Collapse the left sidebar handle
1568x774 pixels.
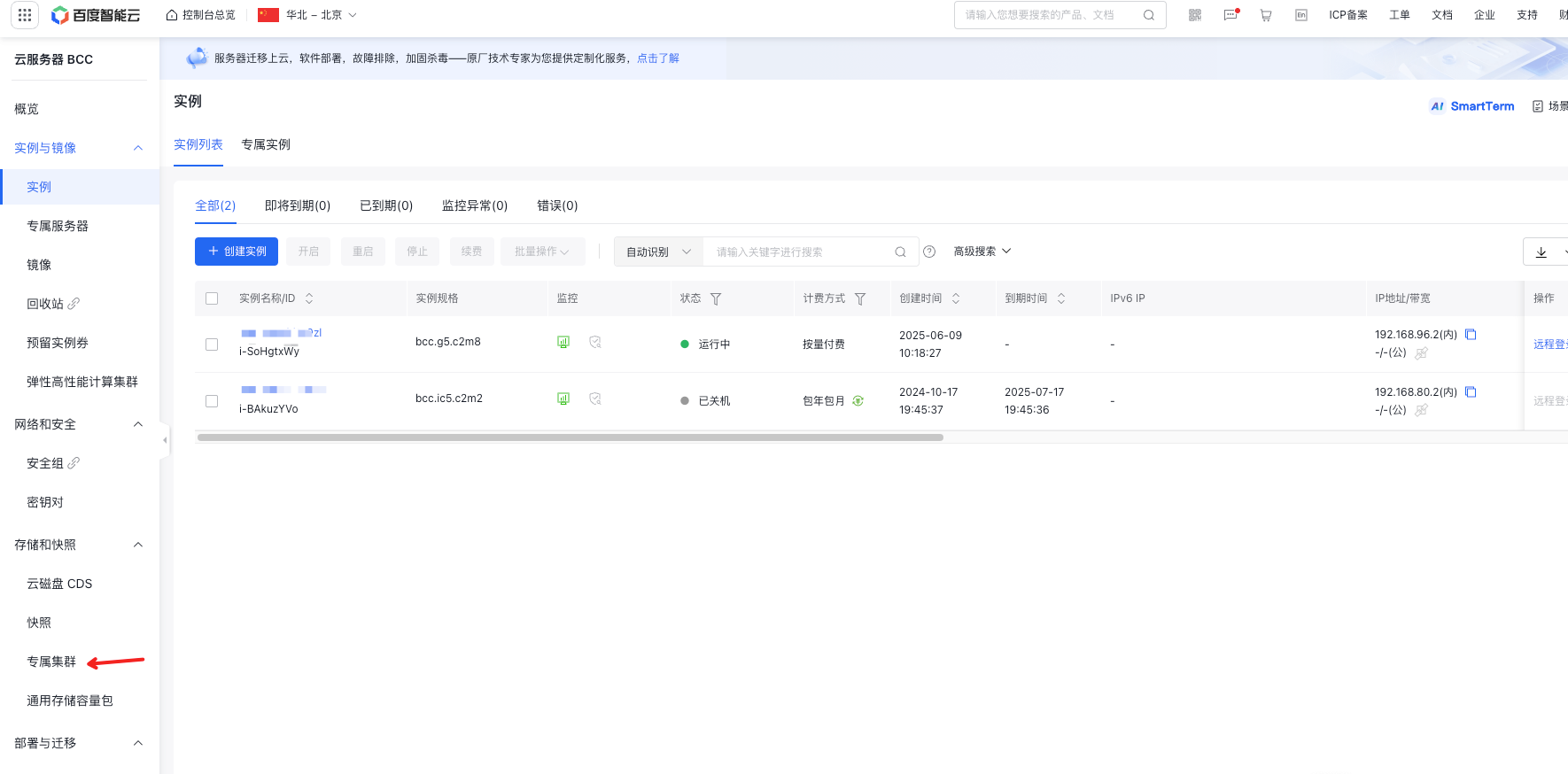[165, 440]
